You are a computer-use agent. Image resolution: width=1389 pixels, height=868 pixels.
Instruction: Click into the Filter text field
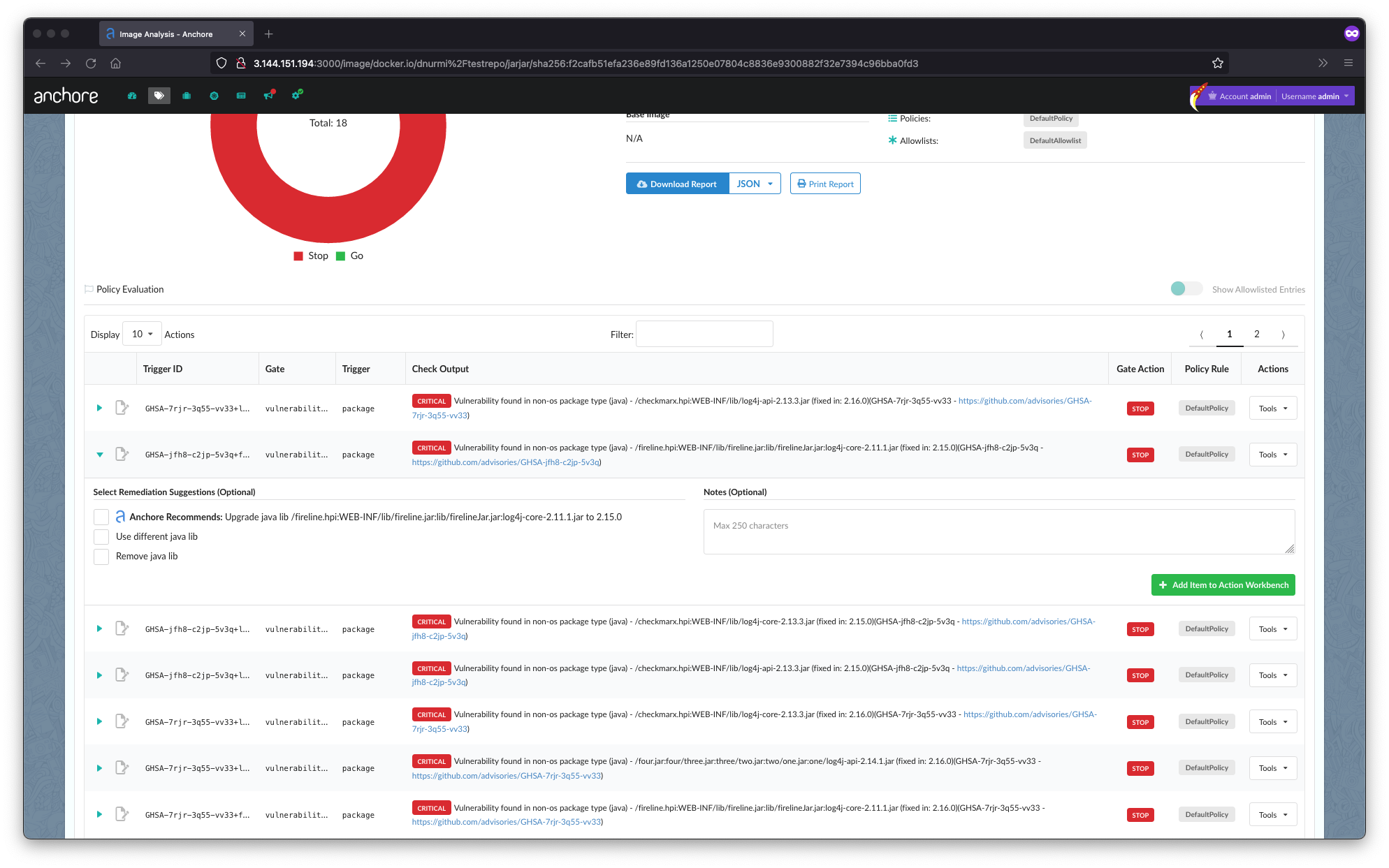(704, 334)
